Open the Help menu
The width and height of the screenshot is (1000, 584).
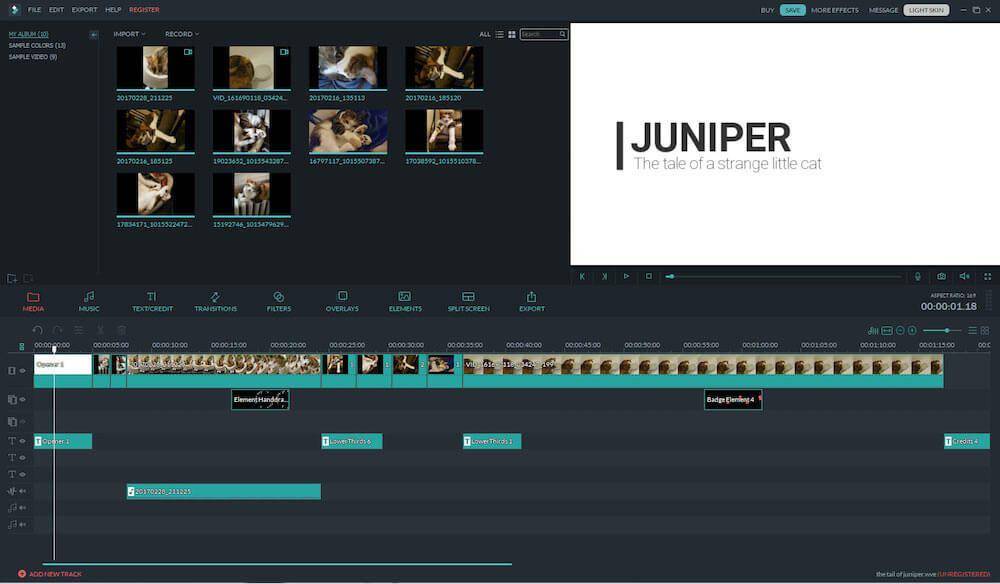point(113,10)
